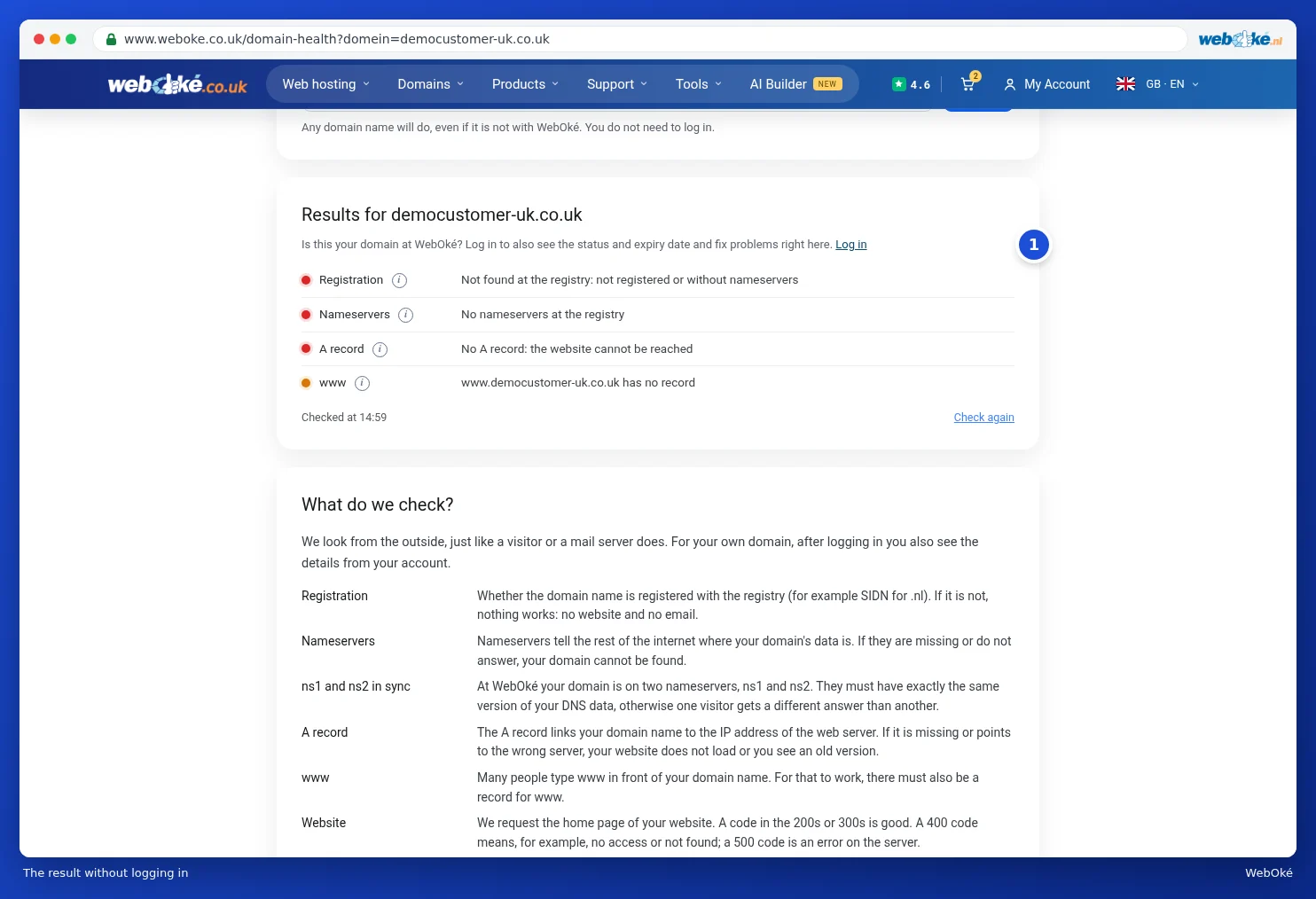Click the green star rating 4.6 badge

click(x=911, y=84)
